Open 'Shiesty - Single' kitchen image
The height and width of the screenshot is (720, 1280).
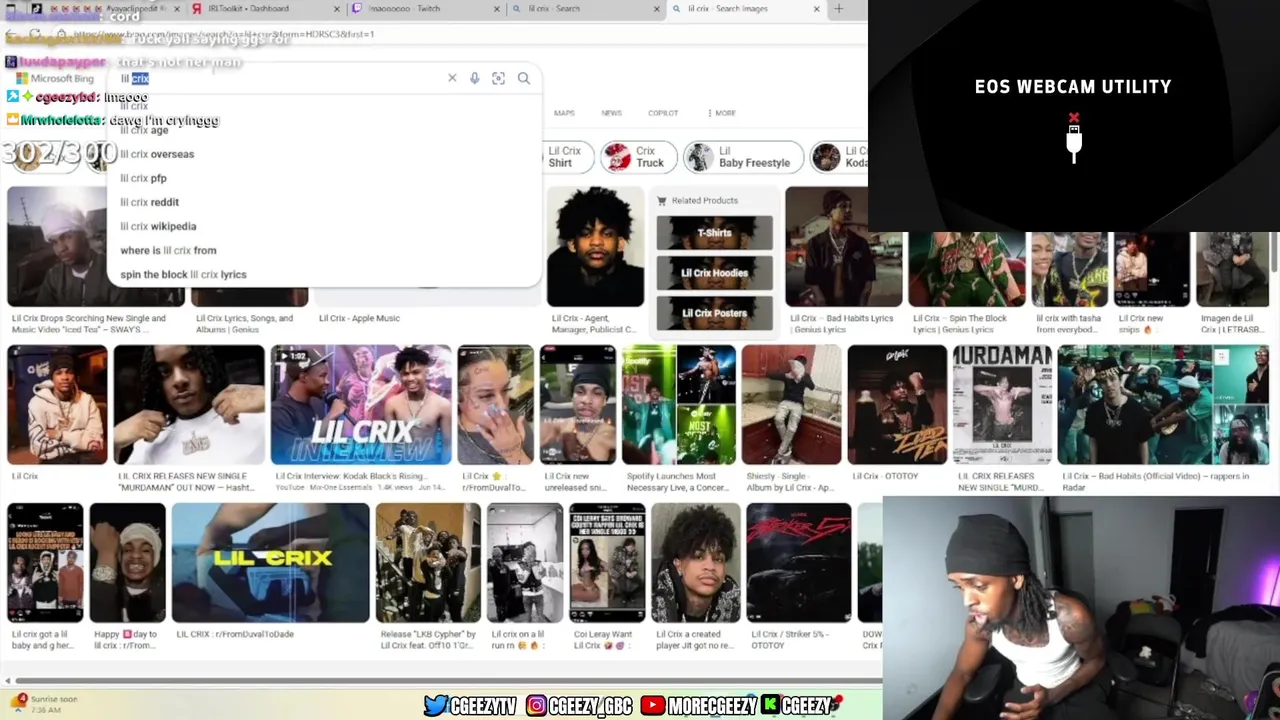(791, 405)
